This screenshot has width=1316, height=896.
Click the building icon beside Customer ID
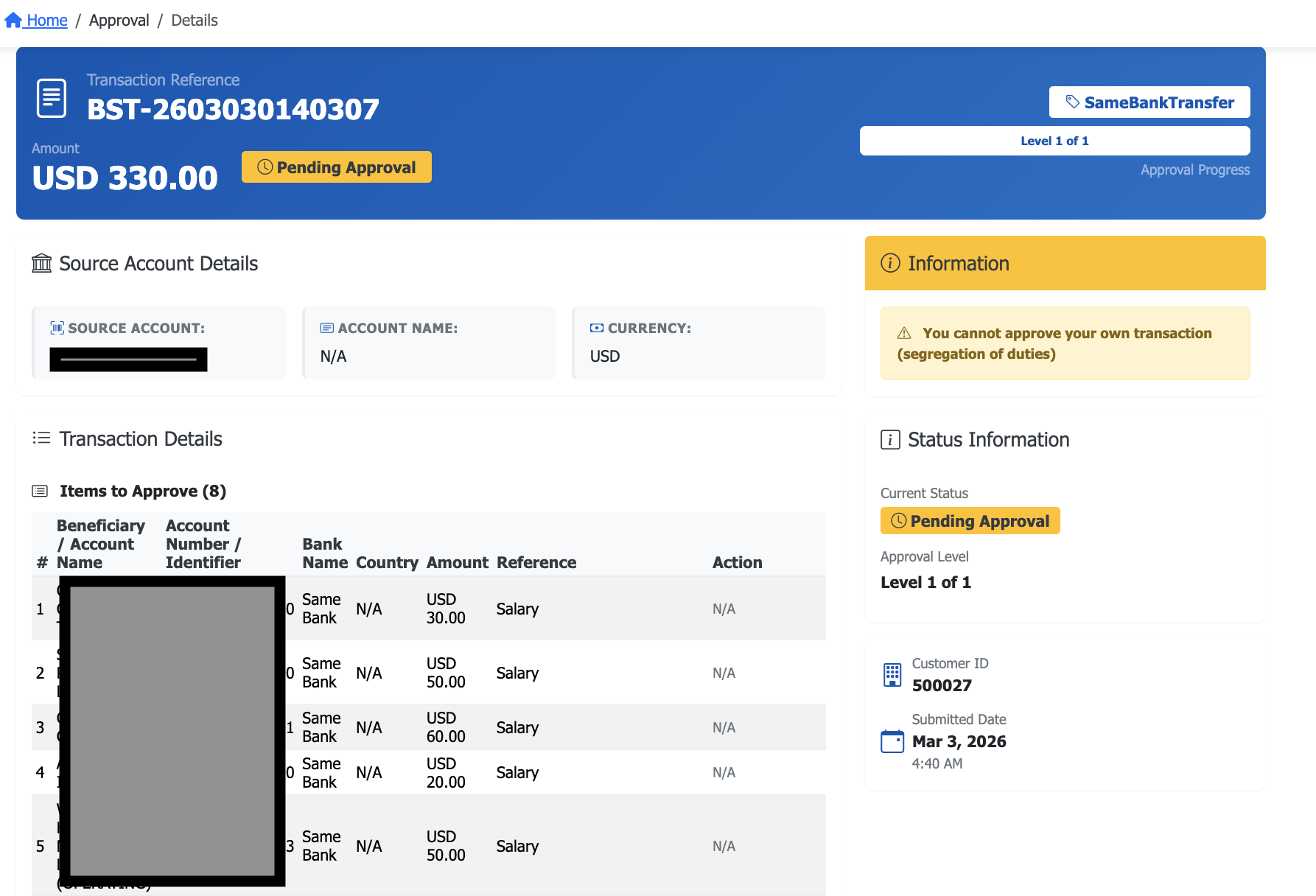point(892,674)
